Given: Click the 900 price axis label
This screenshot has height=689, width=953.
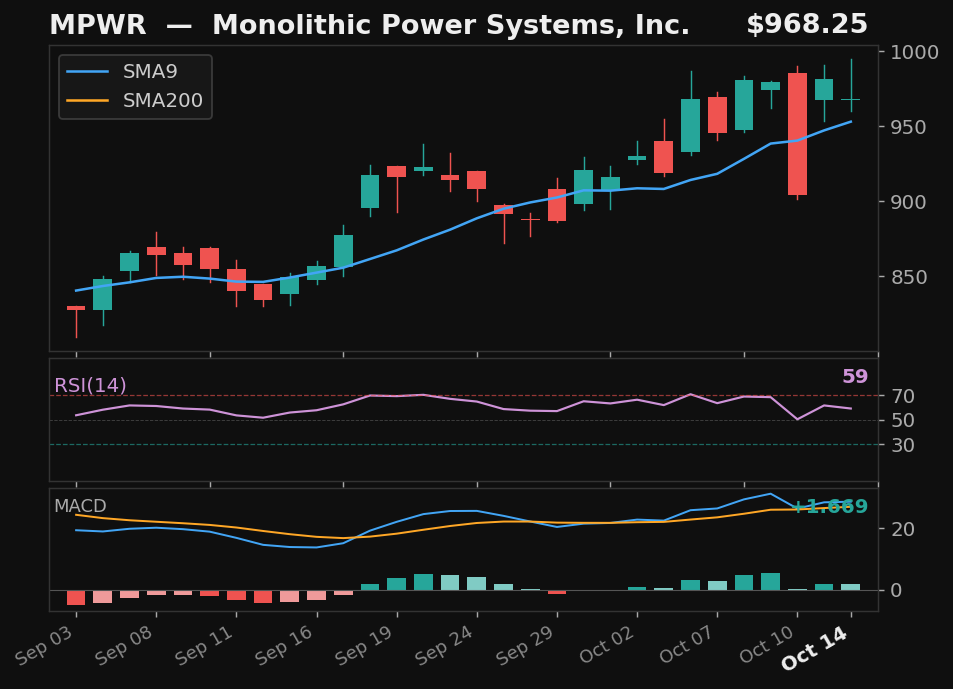Looking at the screenshot, I should click(909, 202).
